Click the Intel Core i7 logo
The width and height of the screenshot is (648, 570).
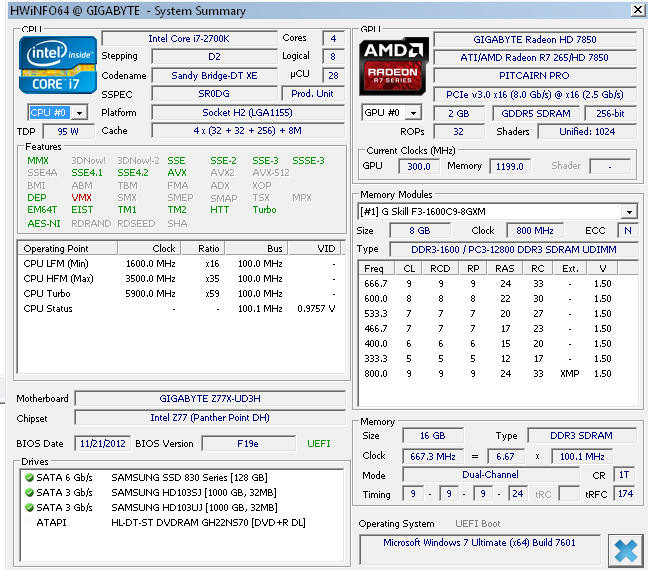(x=58, y=65)
